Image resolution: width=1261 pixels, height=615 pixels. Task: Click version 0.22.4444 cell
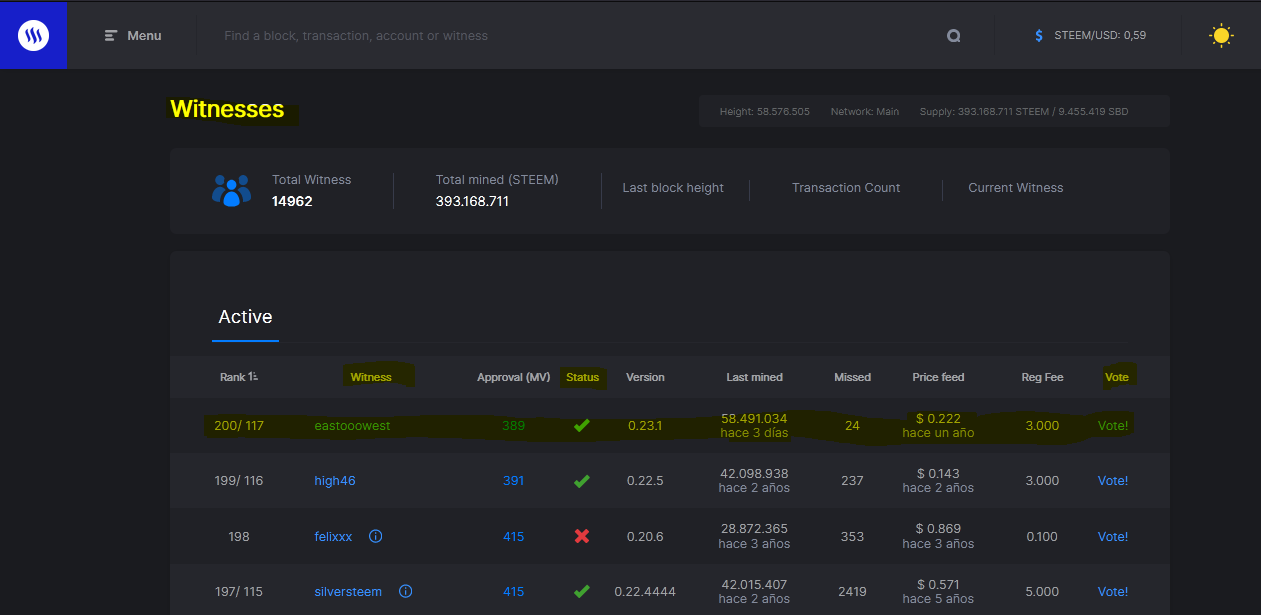645,591
